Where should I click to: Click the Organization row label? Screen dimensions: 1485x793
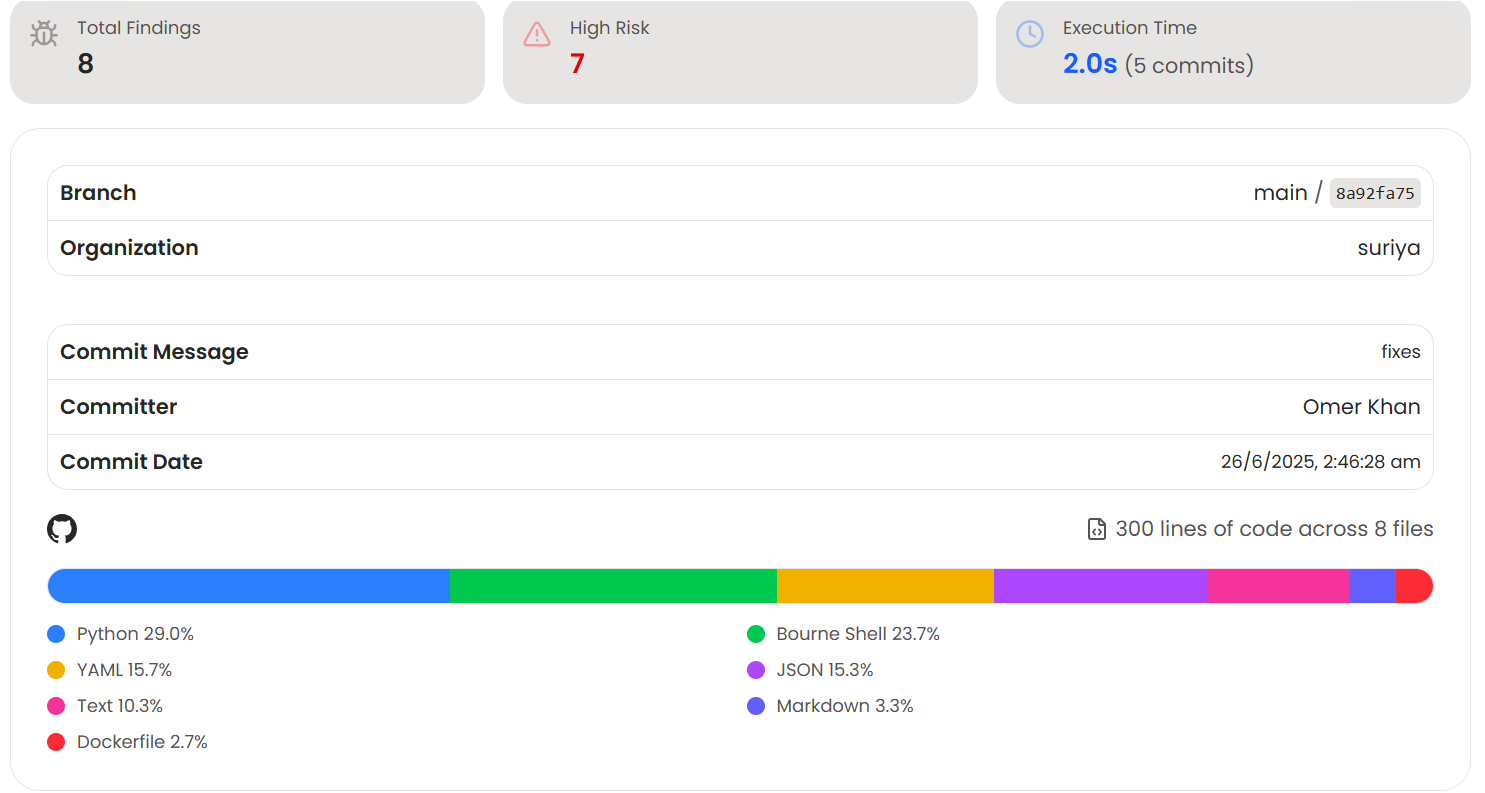click(x=129, y=248)
